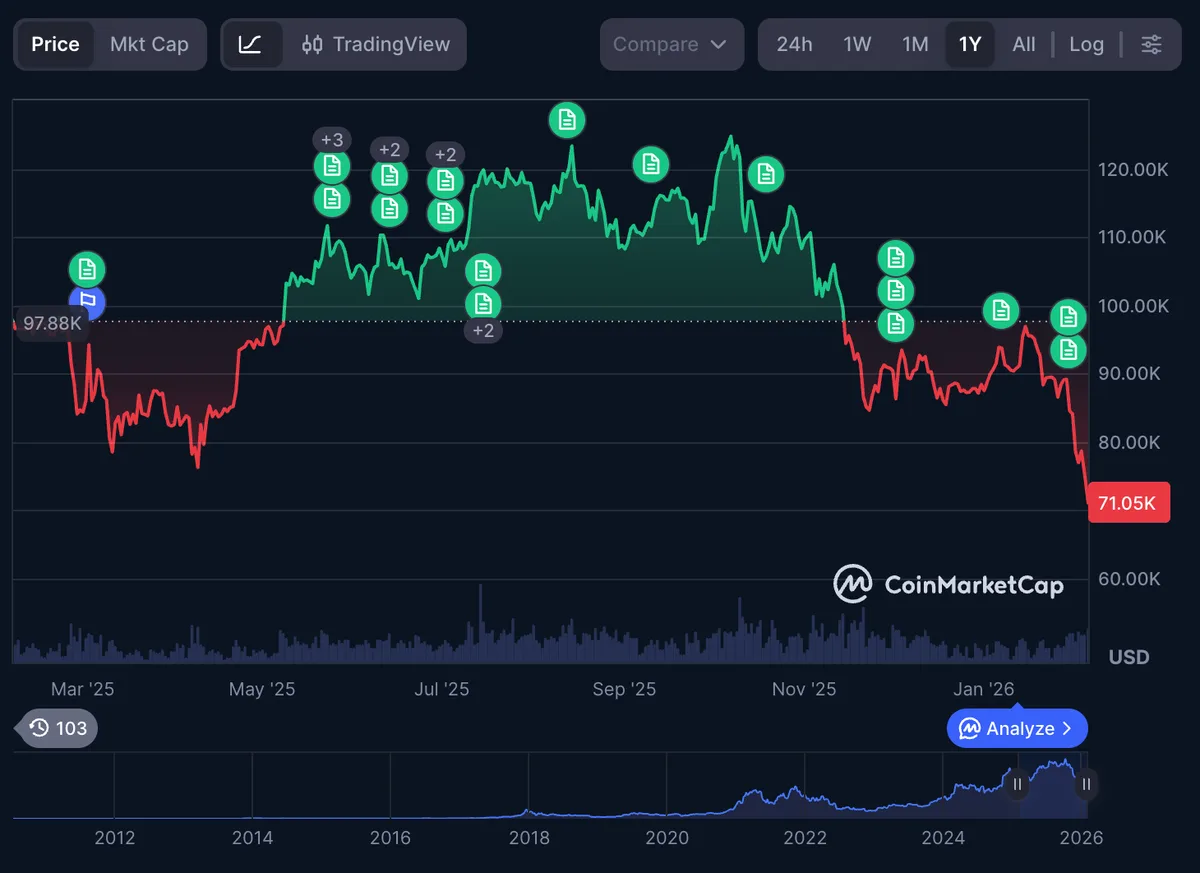Switch to the 1M timeframe tab
Screen dimensions: 1200x873
[915, 44]
